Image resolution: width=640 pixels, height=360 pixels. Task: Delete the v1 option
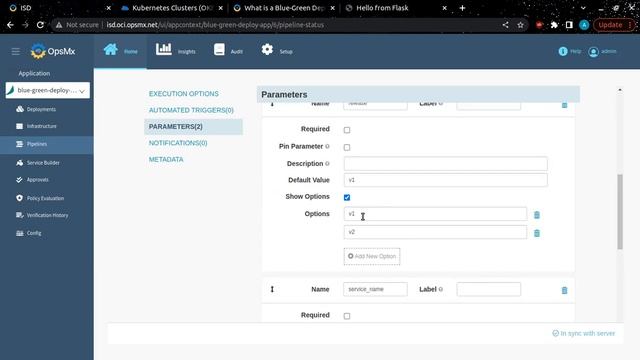coord(537,215)
